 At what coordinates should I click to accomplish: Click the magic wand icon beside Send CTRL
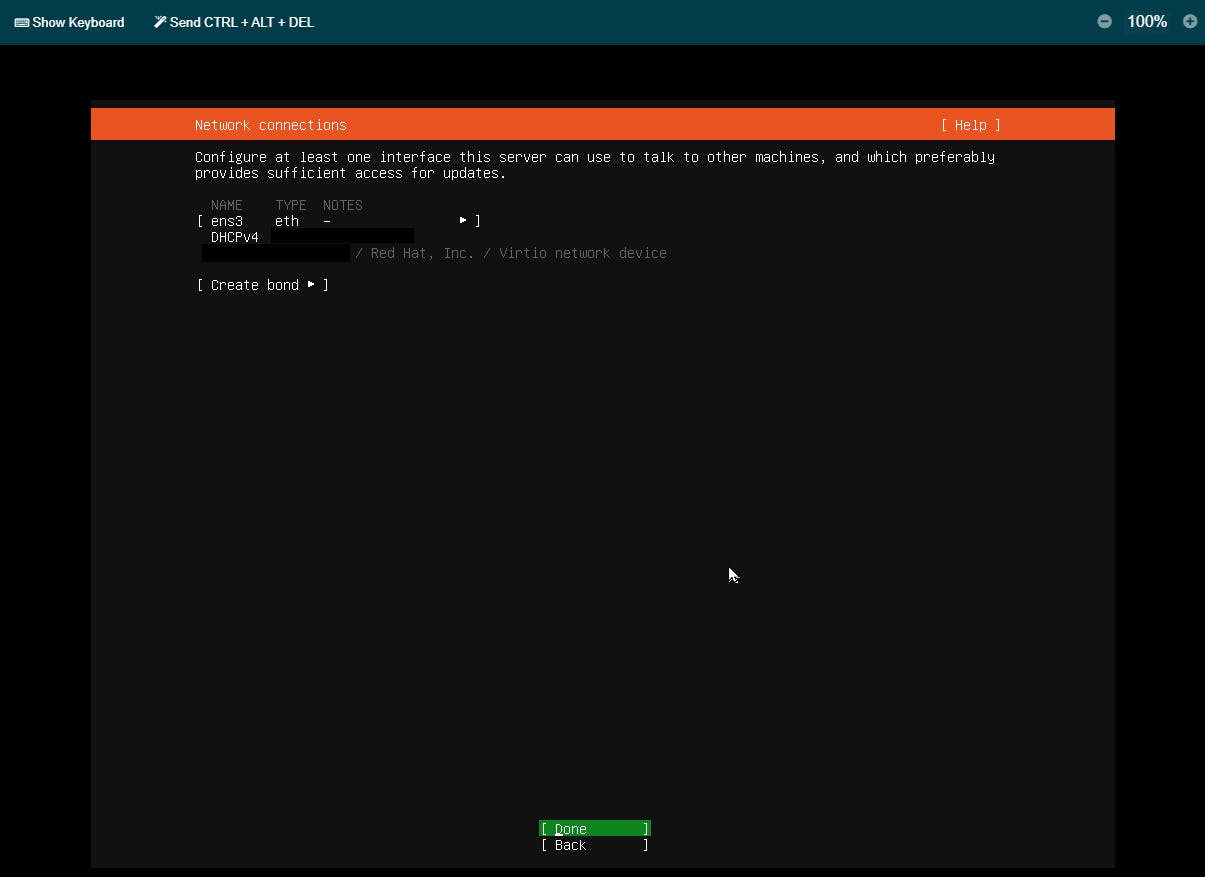point(160,22)
